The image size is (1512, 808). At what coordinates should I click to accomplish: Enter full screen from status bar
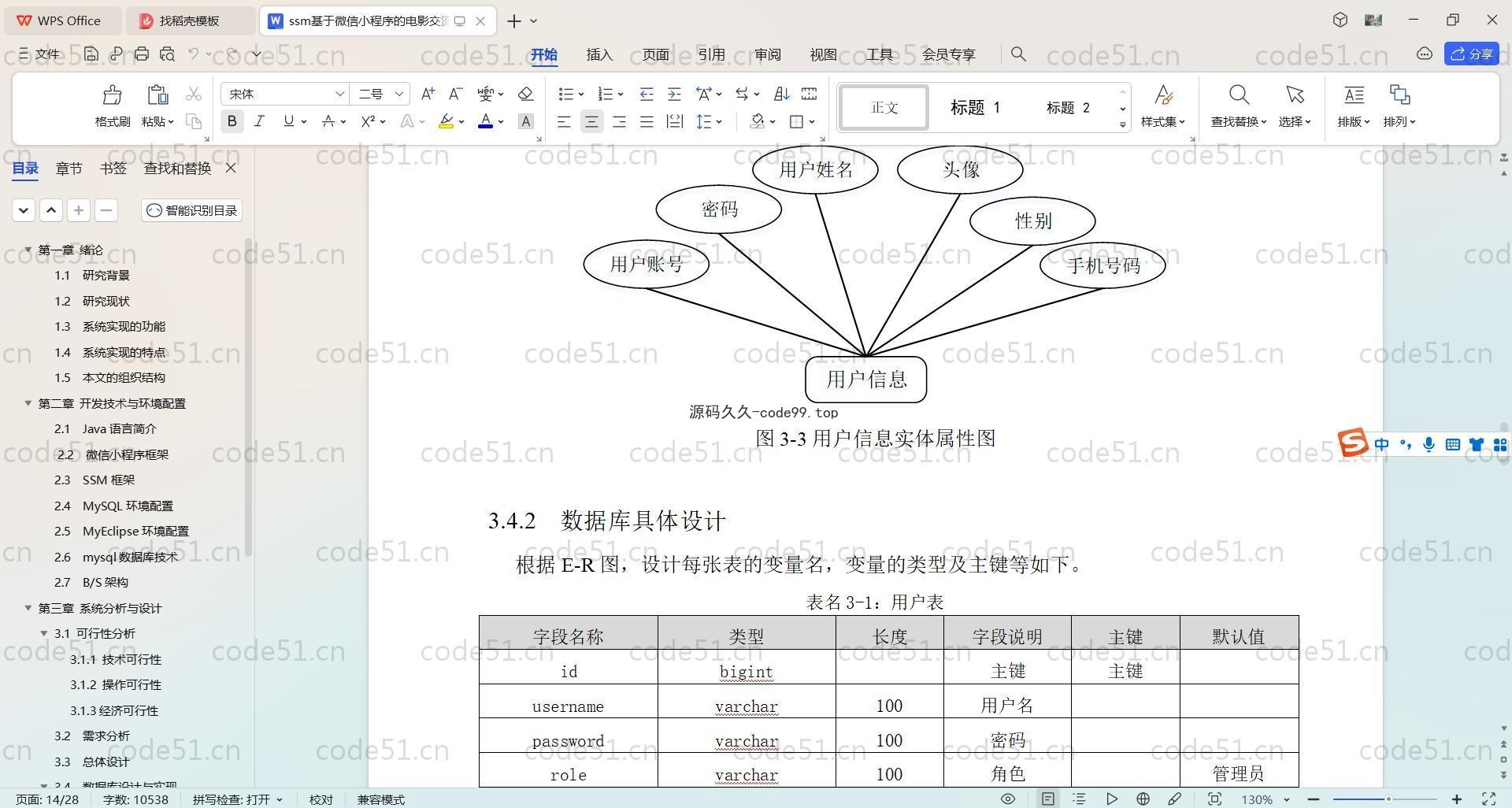[x=1489, y=799]
